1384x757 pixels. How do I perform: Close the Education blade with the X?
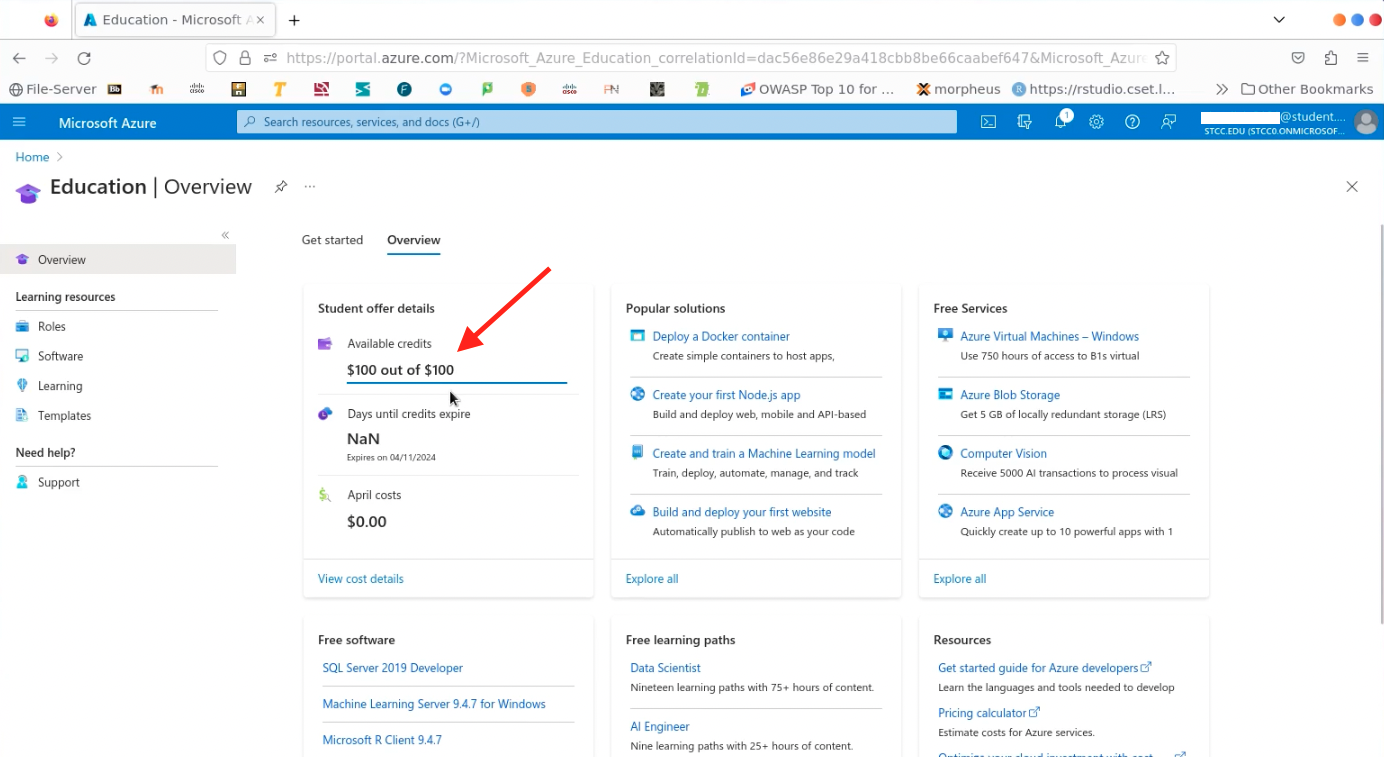tap(1352, 187)
